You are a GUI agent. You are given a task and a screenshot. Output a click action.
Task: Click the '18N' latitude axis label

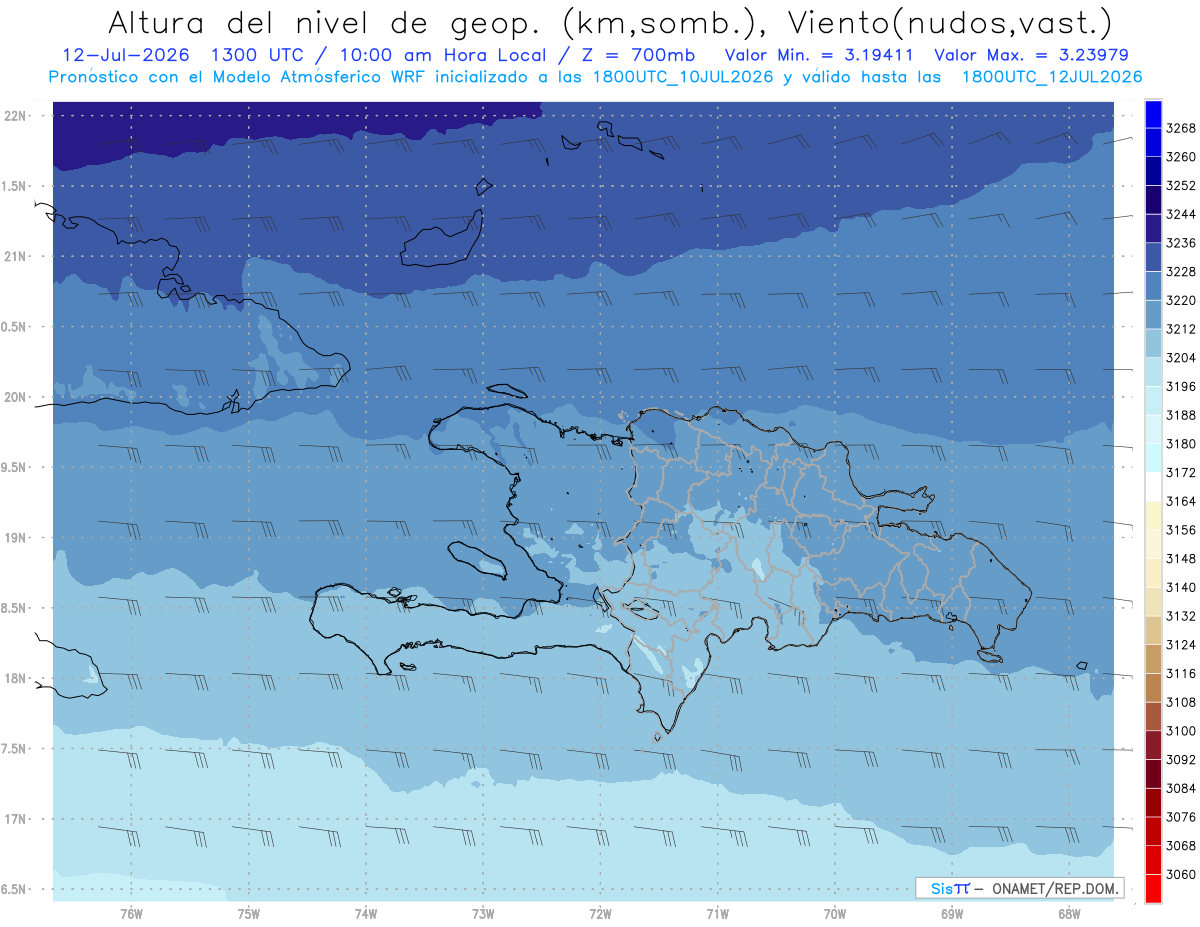pos(16,679)
